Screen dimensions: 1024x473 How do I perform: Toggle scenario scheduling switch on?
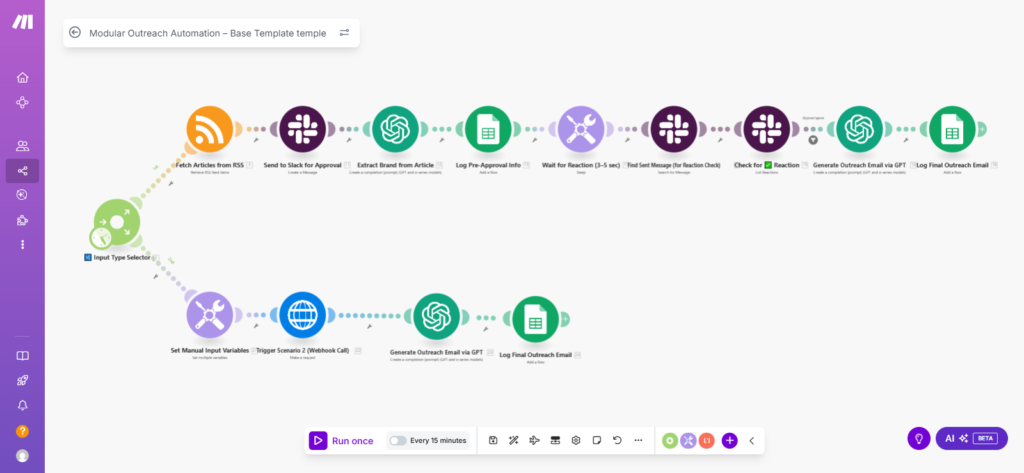(x=398, y=441)
